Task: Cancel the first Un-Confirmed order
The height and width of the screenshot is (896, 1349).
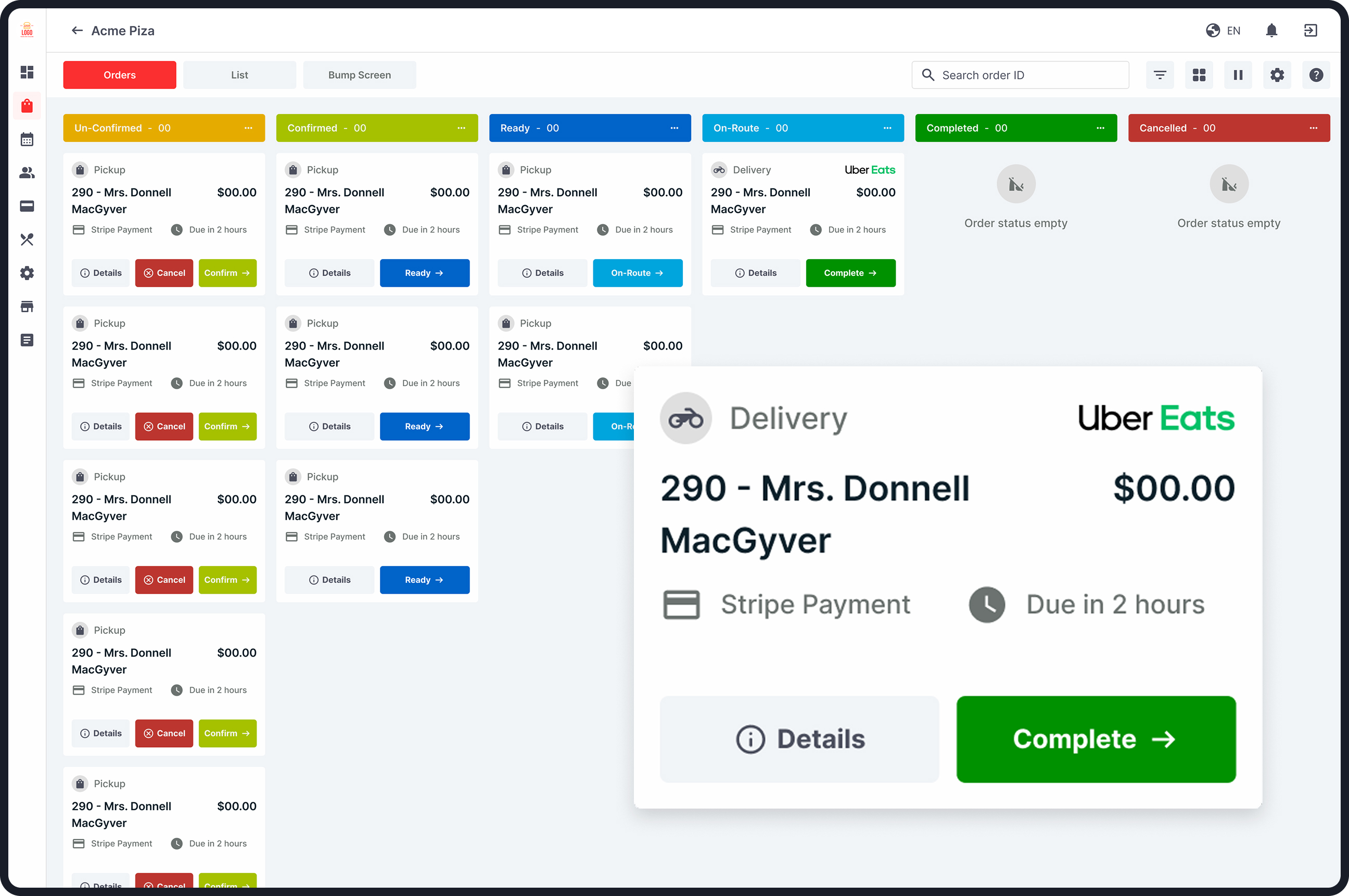Action: (x=164, y=273)
